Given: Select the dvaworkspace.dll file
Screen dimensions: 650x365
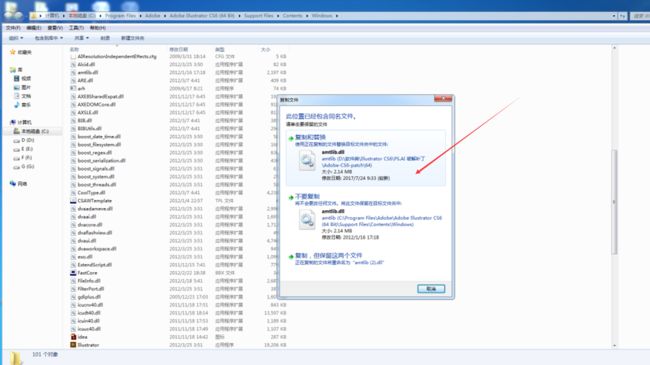Looking at the screenshot, I should click(x=97, y=249).
